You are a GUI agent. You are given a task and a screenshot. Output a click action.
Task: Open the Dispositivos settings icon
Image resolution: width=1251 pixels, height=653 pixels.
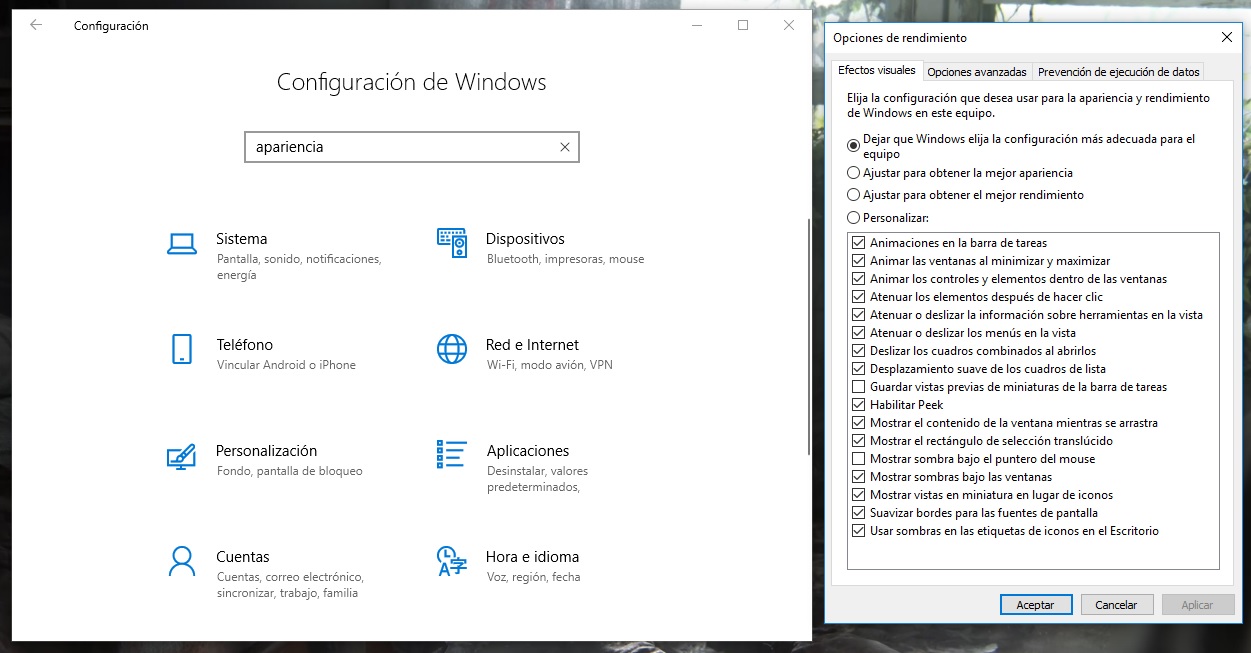click(452, 243)
